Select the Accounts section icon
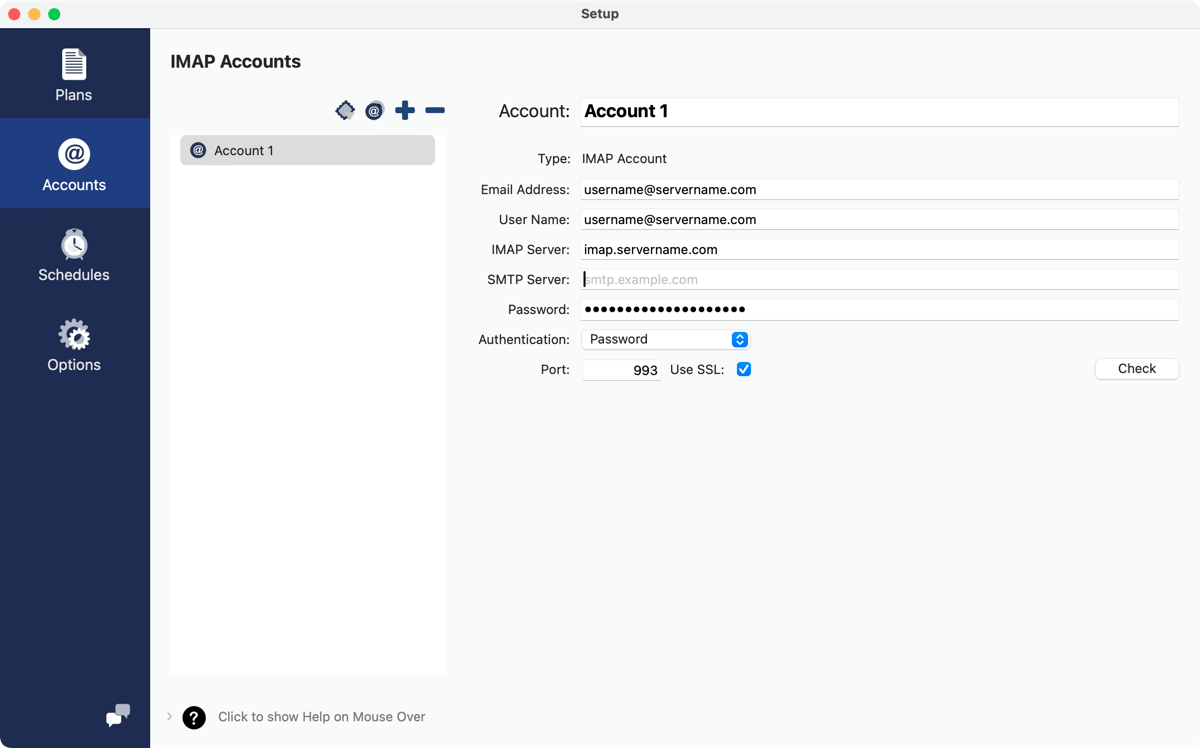Viewport: 1200px width, 748px height. pyautogui.click(x=73, y=163)
